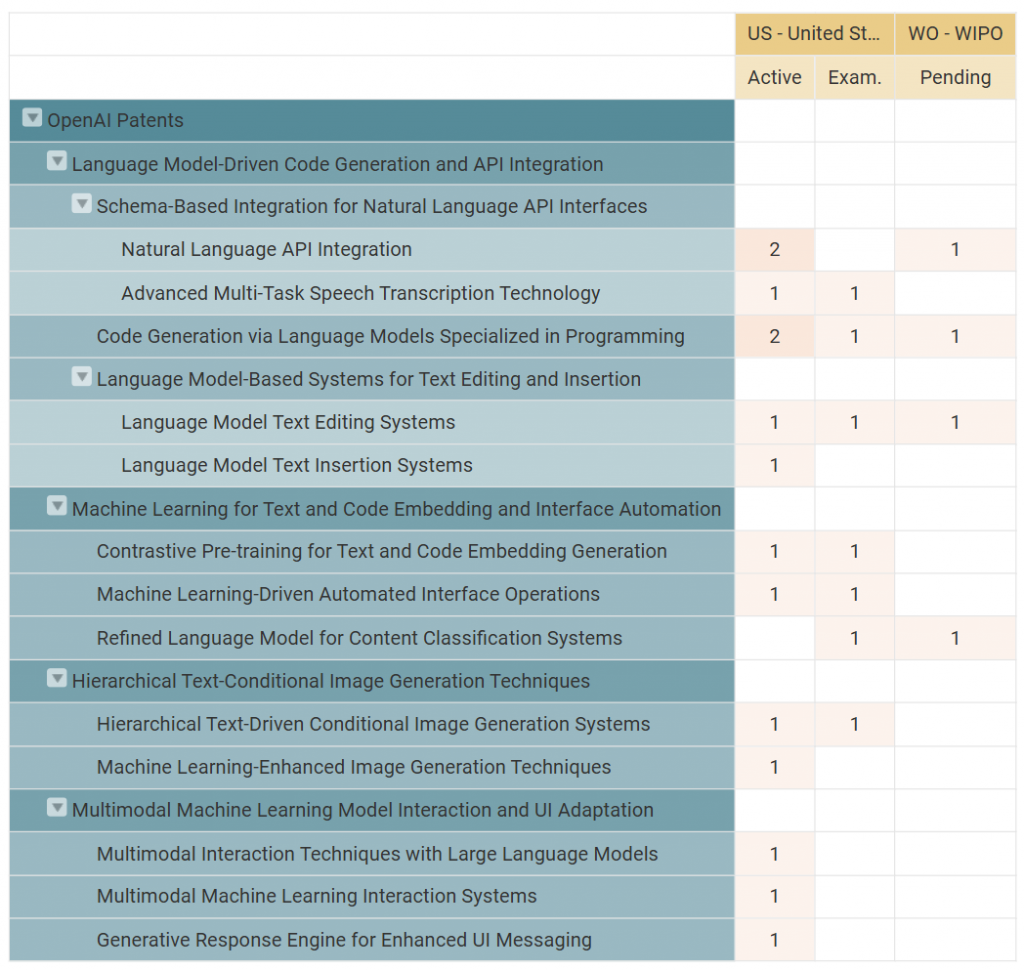The image size is (1024, 971).
Task: Open Pending count for Refined Language Model row
Action: point(955,638)
